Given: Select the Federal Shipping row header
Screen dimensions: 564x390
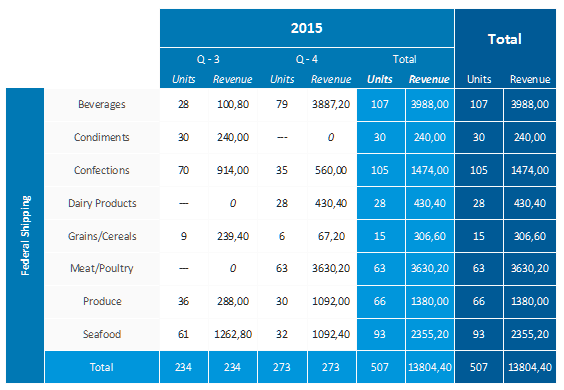Looking at the screenshot, I should [25, 236].
